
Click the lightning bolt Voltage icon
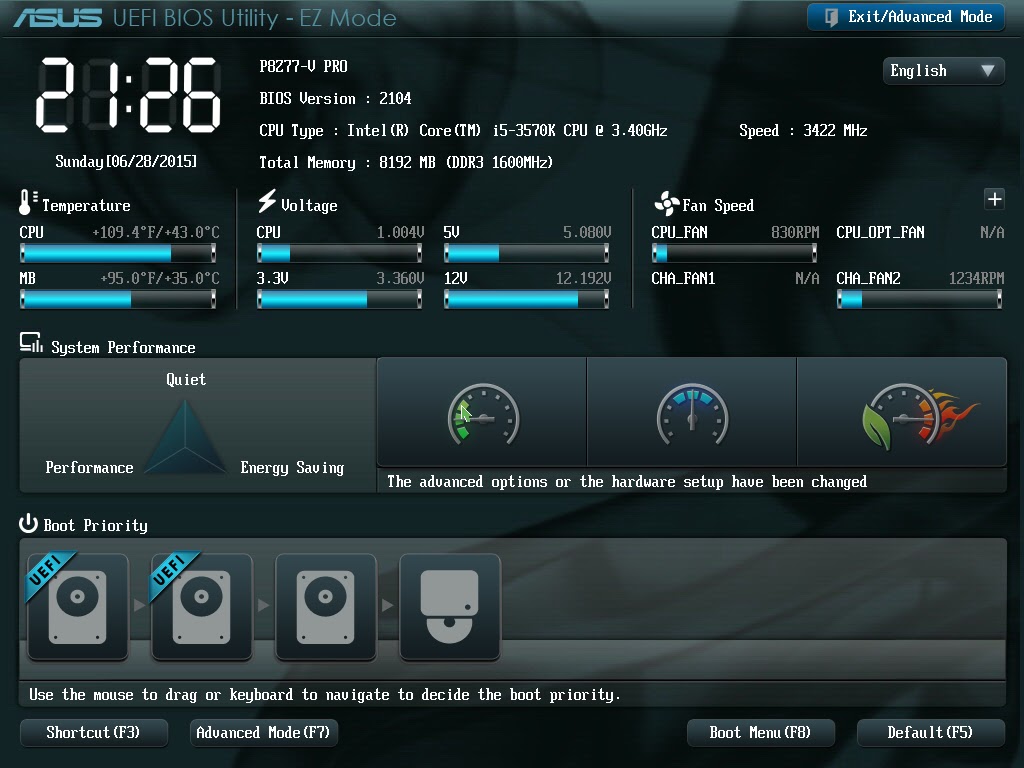pyautogui.click(x=266, y=201)
